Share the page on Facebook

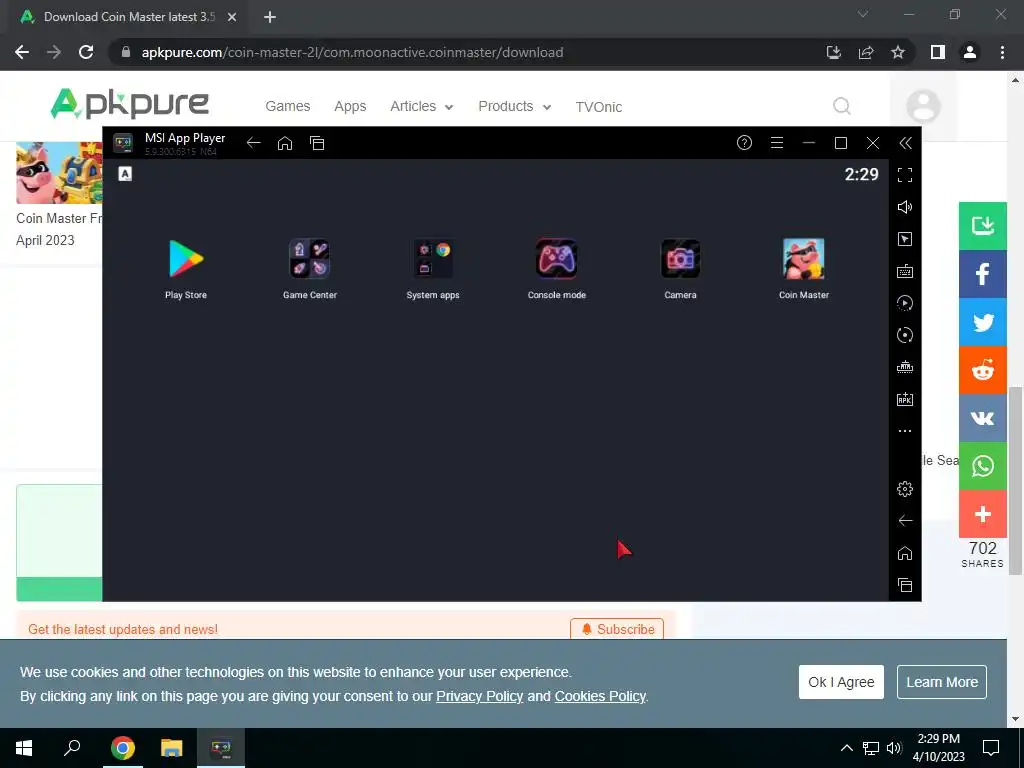(983, 274)
